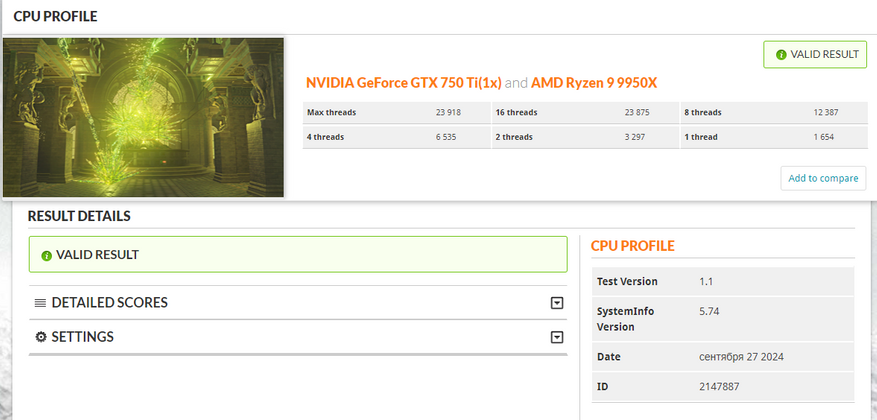
Task: Click the result ID value 2147887
Action: [719, 387]
